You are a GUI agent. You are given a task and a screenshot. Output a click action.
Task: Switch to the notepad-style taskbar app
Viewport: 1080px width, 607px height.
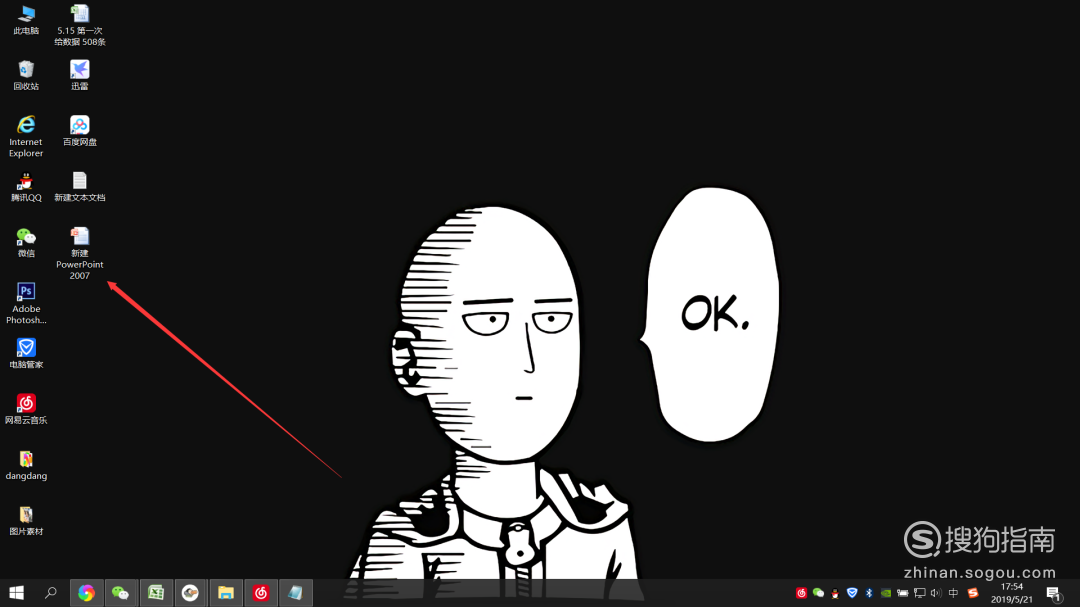tap(295, 593)
